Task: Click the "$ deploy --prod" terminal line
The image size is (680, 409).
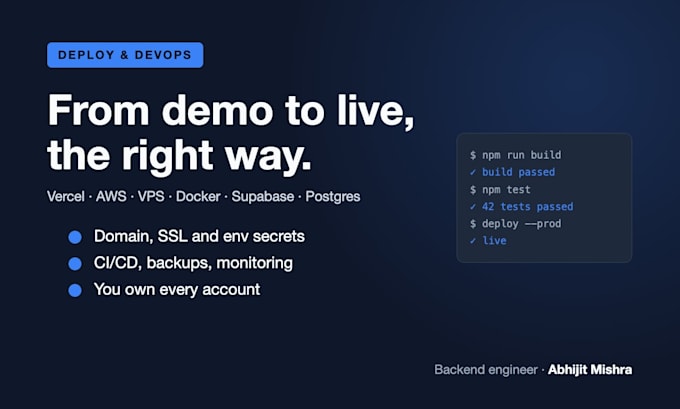Action: (516, 224)
